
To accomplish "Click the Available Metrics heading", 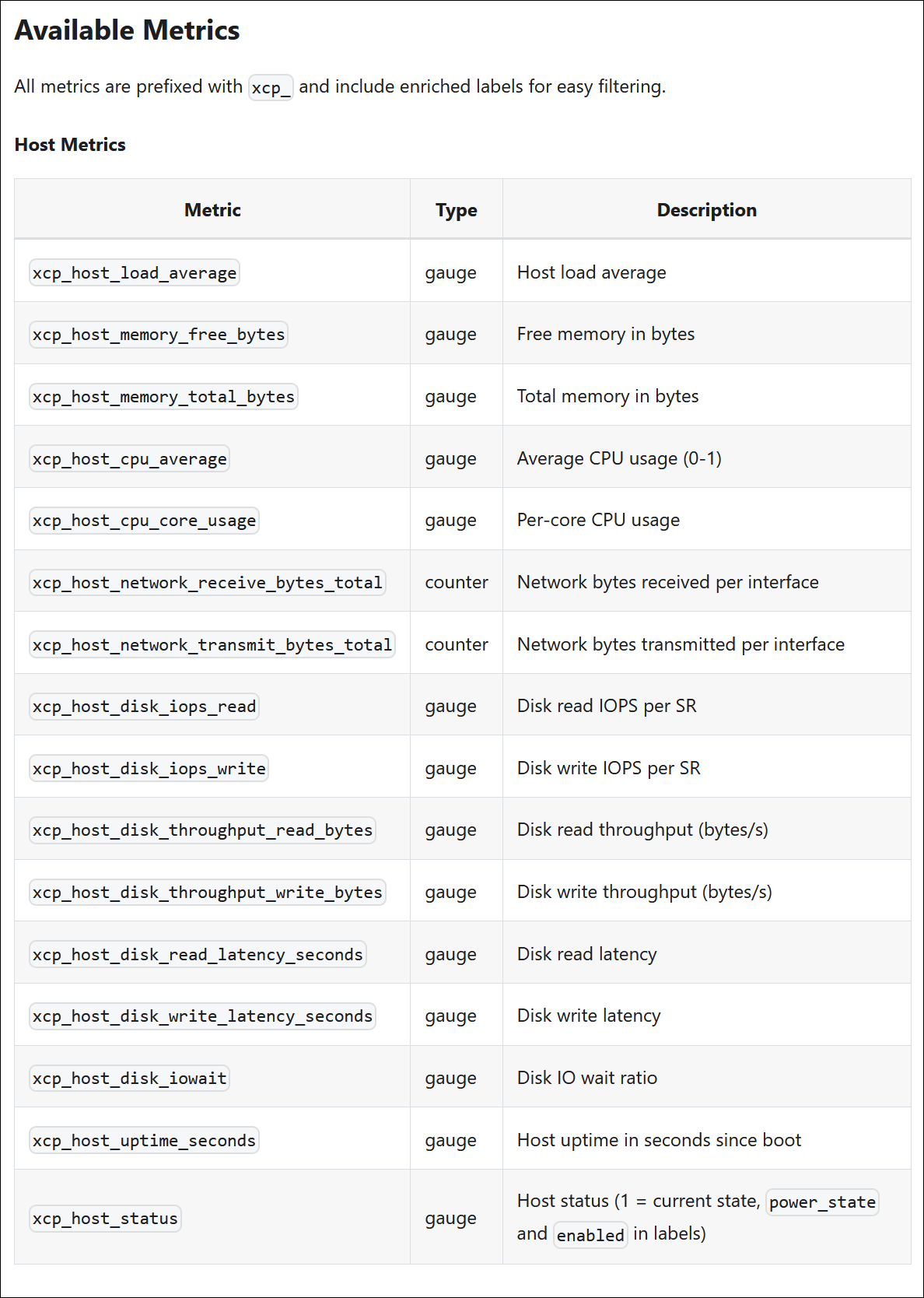I will (127, 30).
